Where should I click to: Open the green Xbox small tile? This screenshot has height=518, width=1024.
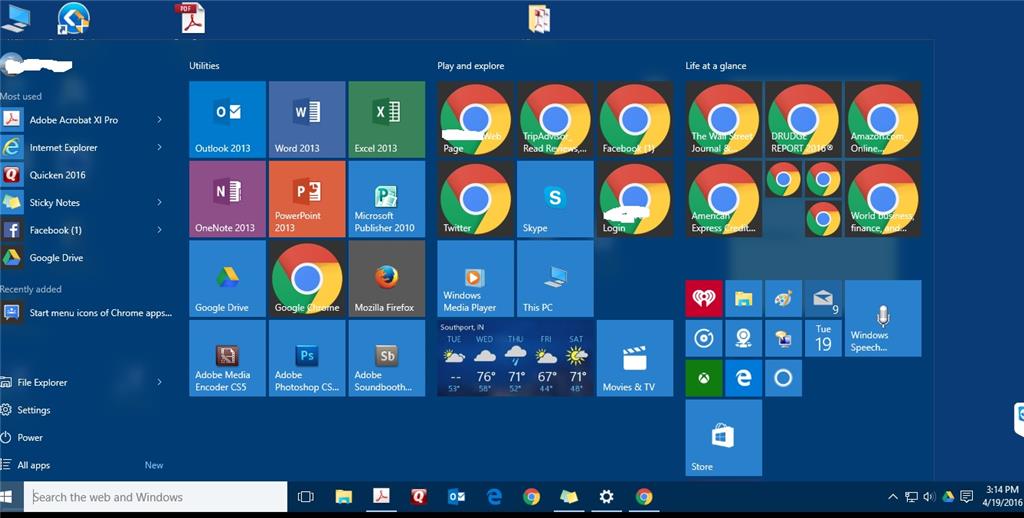[704, 378]
